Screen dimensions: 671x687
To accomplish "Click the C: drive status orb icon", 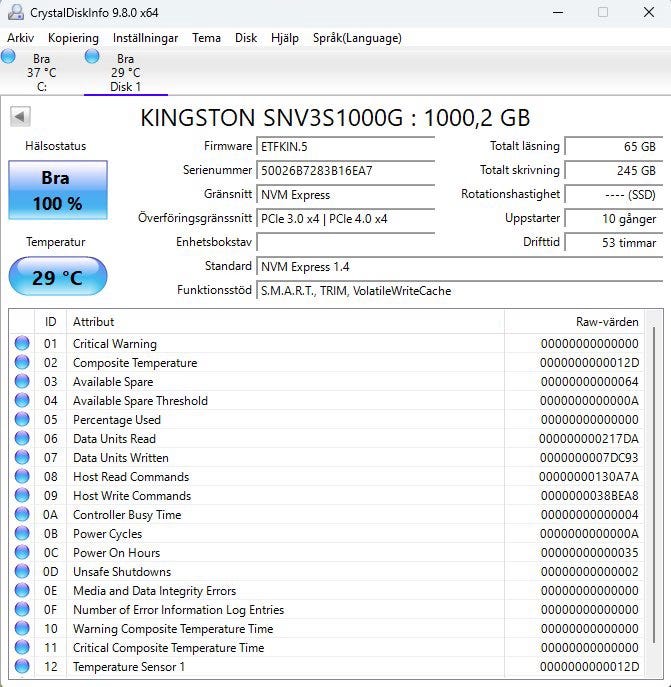I will click(x=9, y=57).
